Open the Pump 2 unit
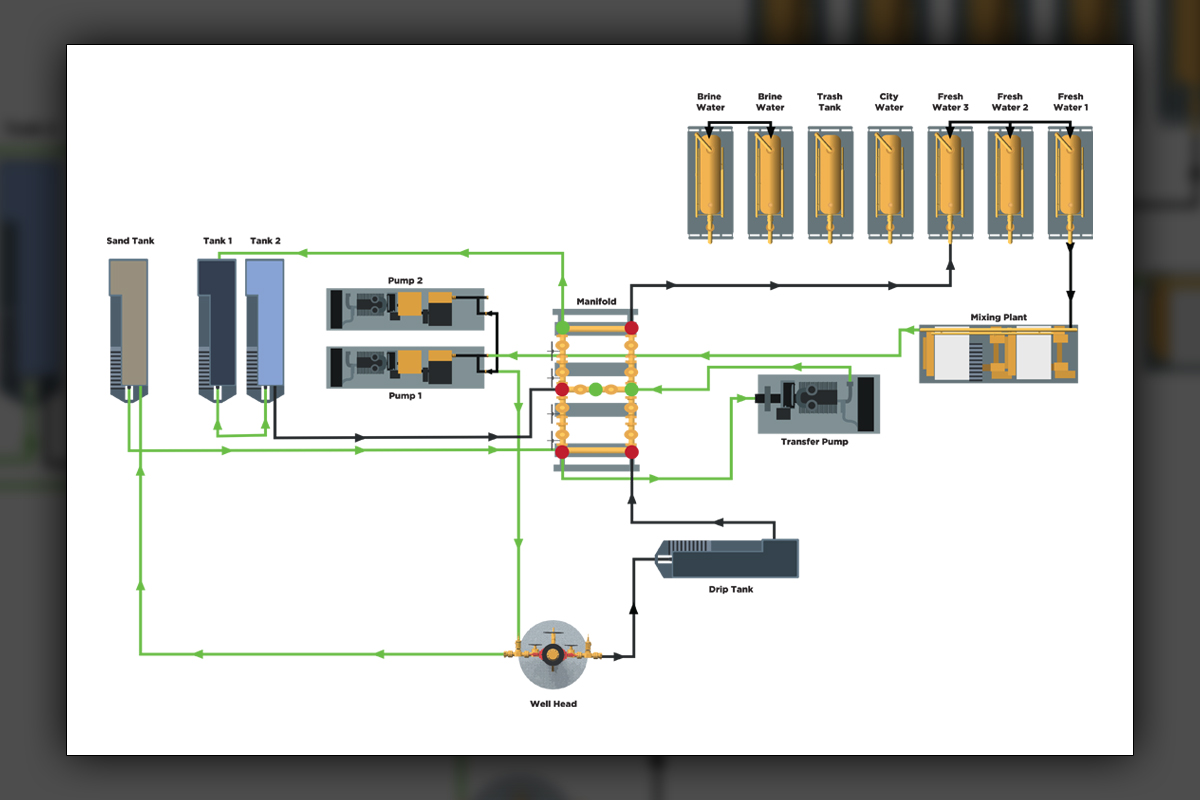The image size is (1200, 800). (405, 309)
